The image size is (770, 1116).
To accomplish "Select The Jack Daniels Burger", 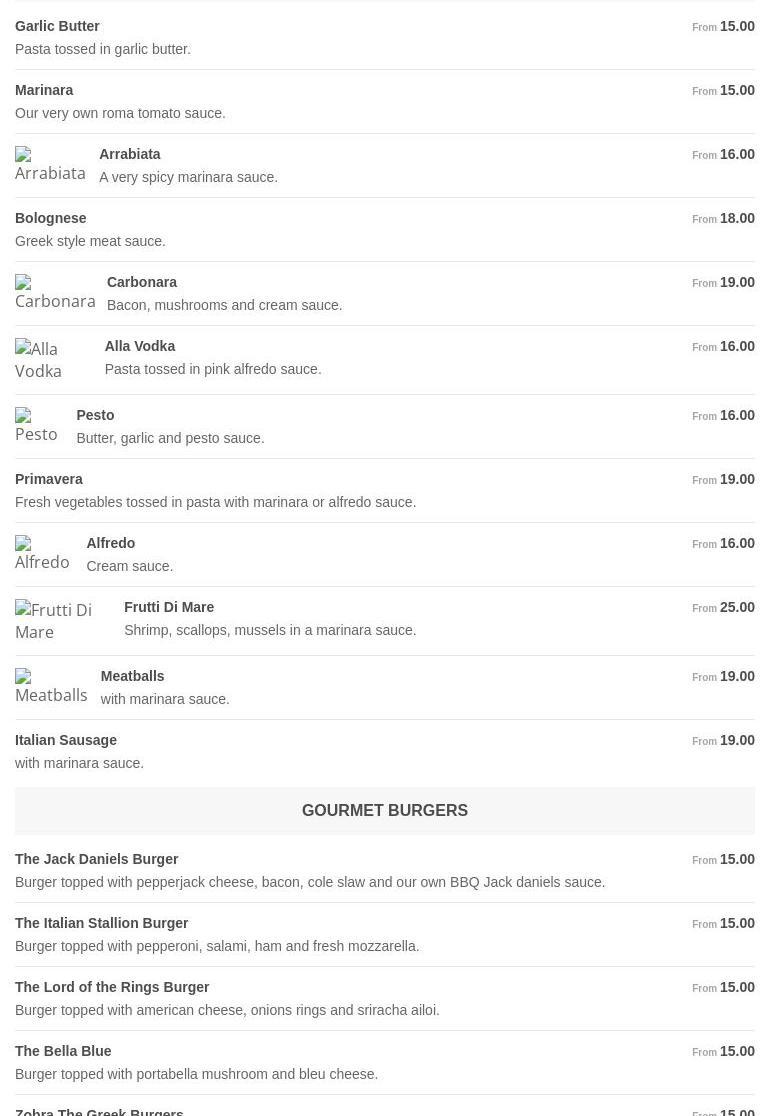I will tap(97, 859).
